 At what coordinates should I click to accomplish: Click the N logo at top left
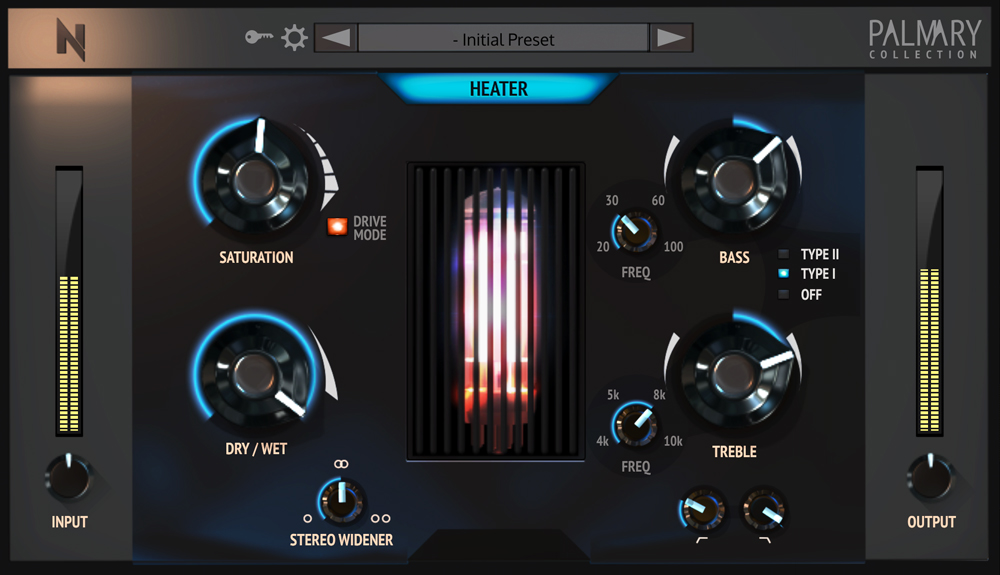71,40
